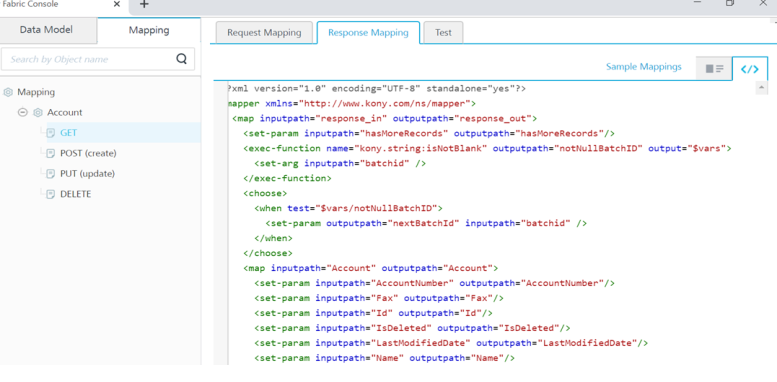Image resolution: width=777 pixels, height=382 pixels.
Task: Open the Data Model tab
Action: tap(46, 30)
